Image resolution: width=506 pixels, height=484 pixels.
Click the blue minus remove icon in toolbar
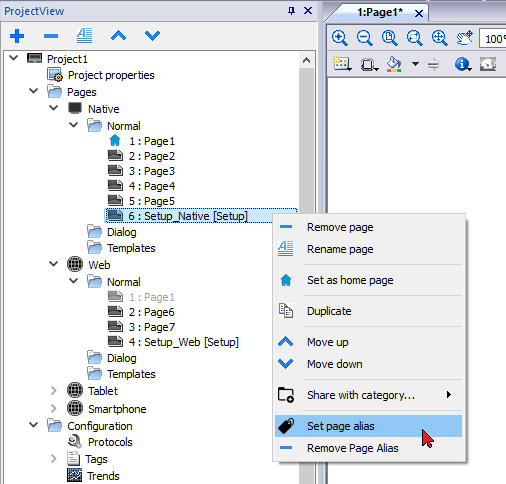(51, 36)
